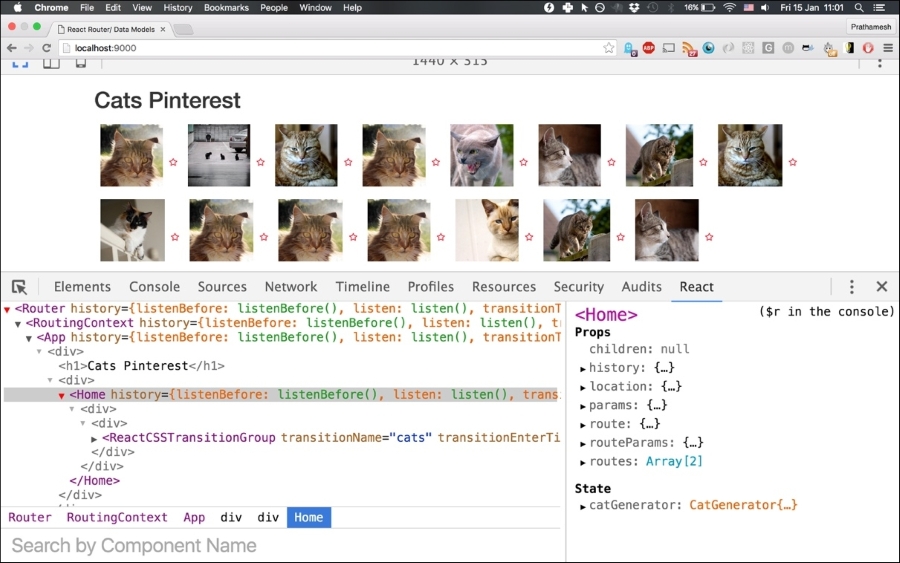Open the History menu in the menu bar

point(178,7)
